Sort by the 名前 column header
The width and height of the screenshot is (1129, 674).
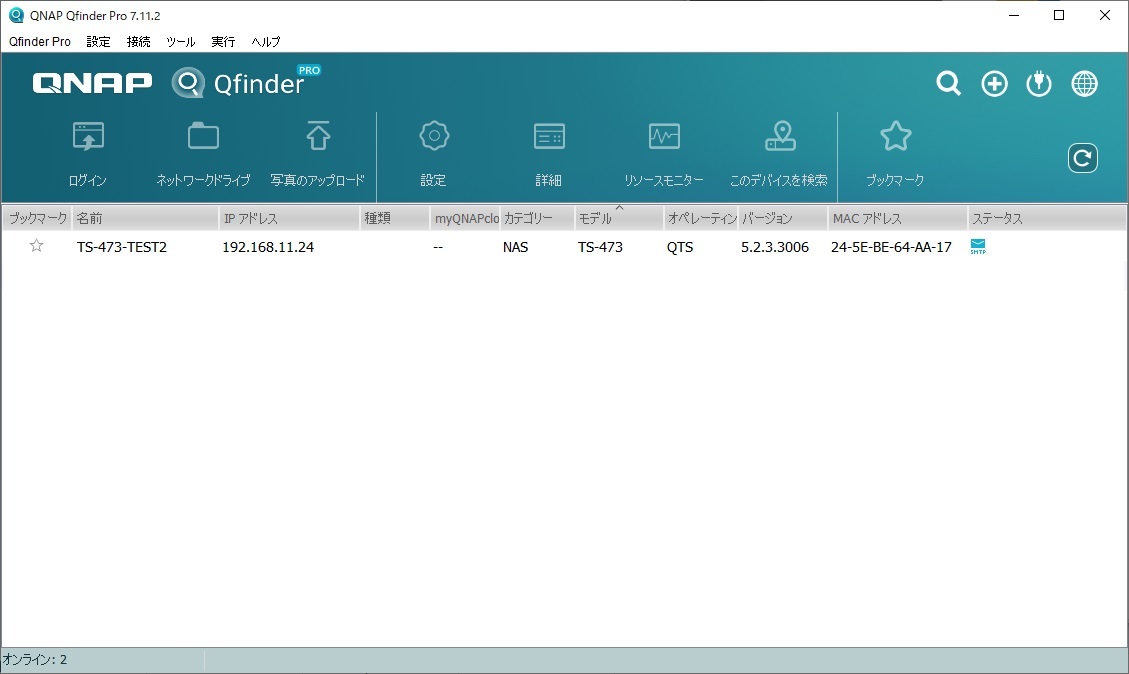[x=145, y=218]
